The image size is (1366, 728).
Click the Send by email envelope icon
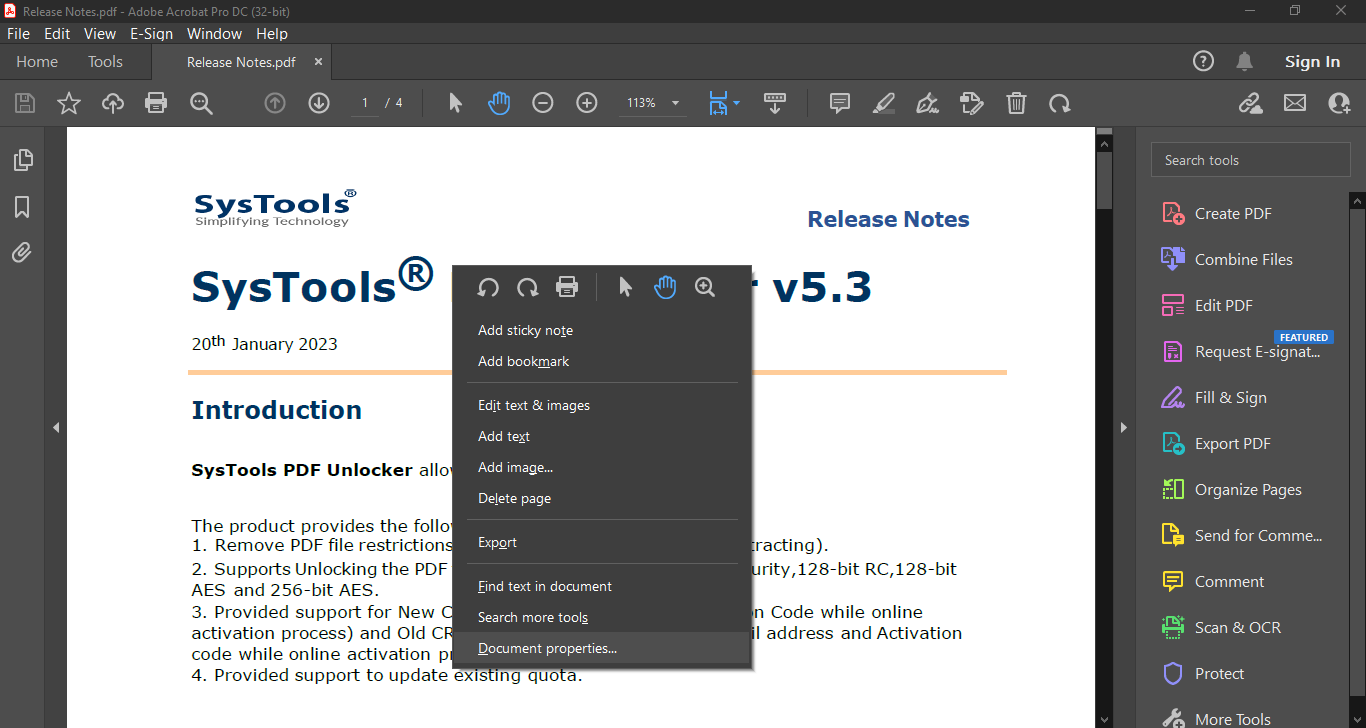click(x=1295, y=103)
